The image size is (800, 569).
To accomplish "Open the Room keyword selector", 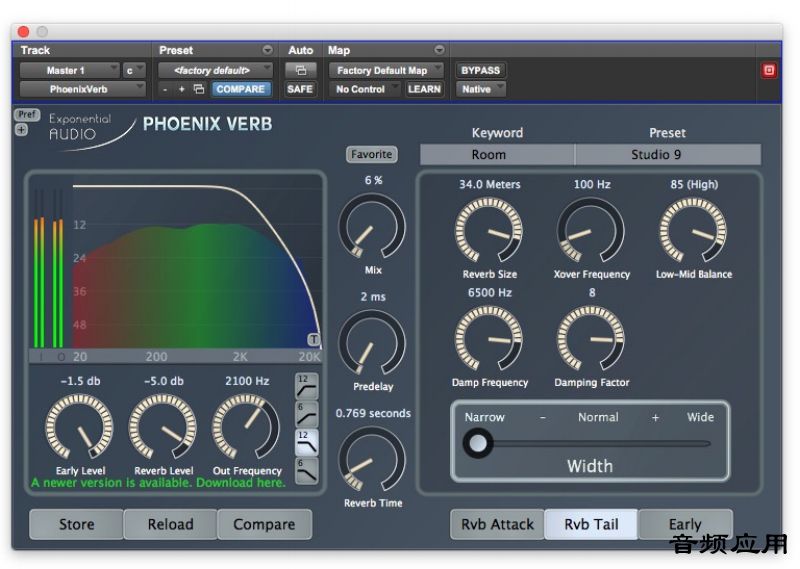I will [497, 155].
